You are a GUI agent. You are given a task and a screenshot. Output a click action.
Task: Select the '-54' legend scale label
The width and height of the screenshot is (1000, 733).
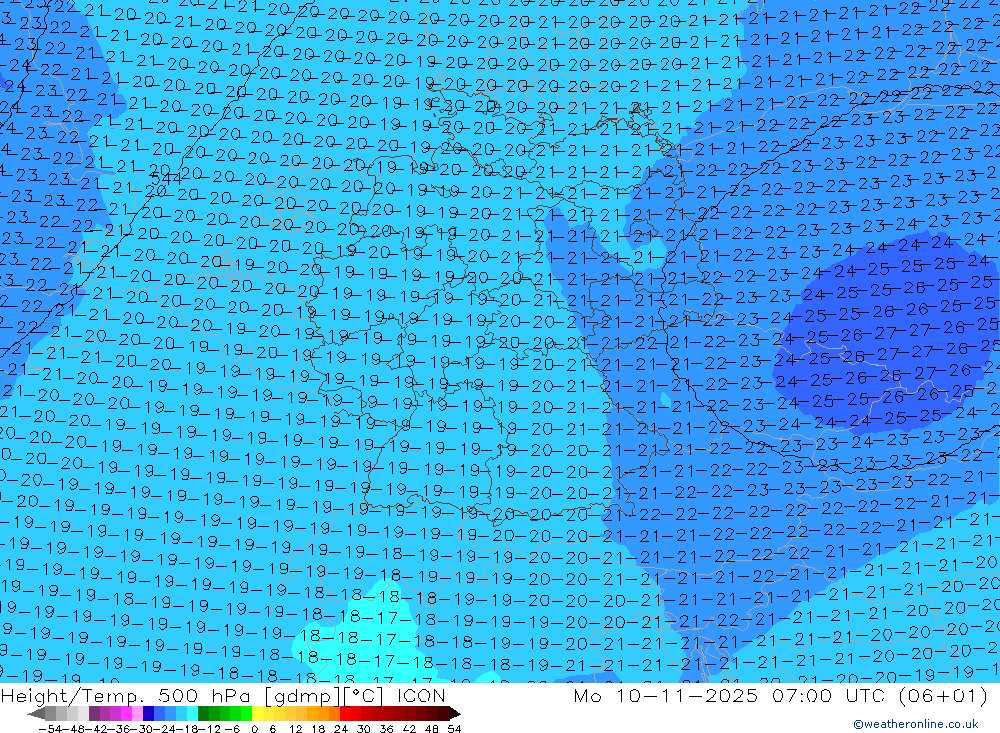click(x=50, y=729)
